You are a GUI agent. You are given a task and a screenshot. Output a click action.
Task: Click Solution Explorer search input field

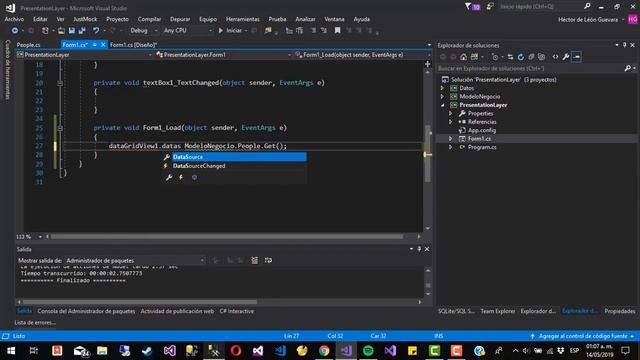pos(530,68)
